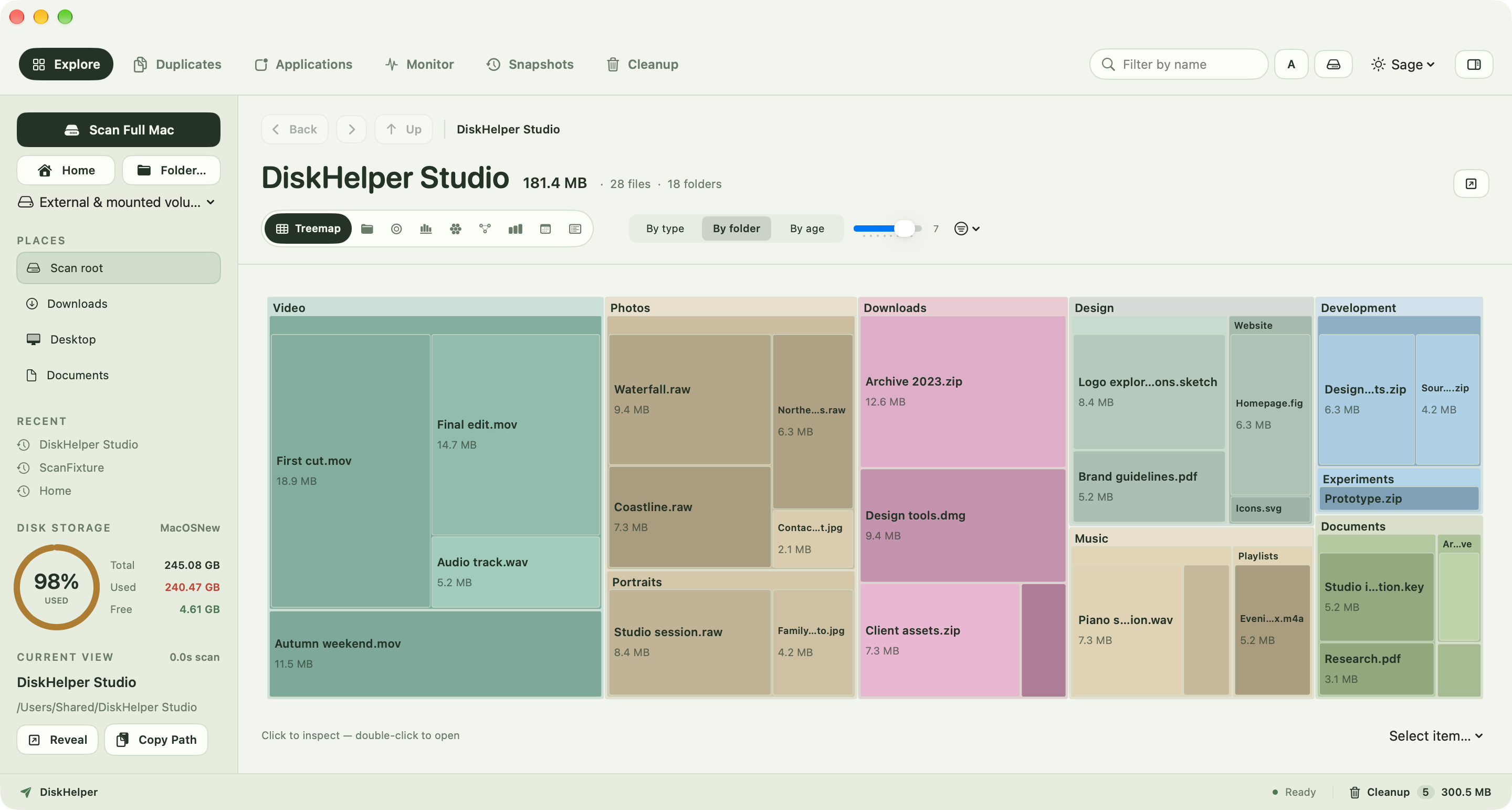Click the Home scan button
Image resolution: width=1512 pixels, height=810 pixels.
66,170
